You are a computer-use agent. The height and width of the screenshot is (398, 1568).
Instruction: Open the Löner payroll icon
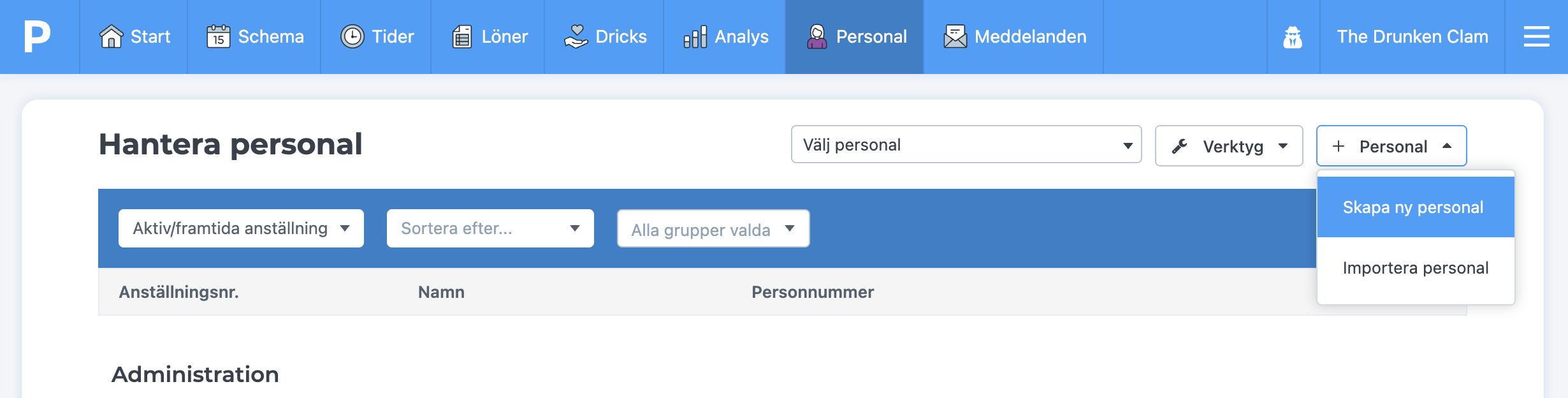pos(462,36)
